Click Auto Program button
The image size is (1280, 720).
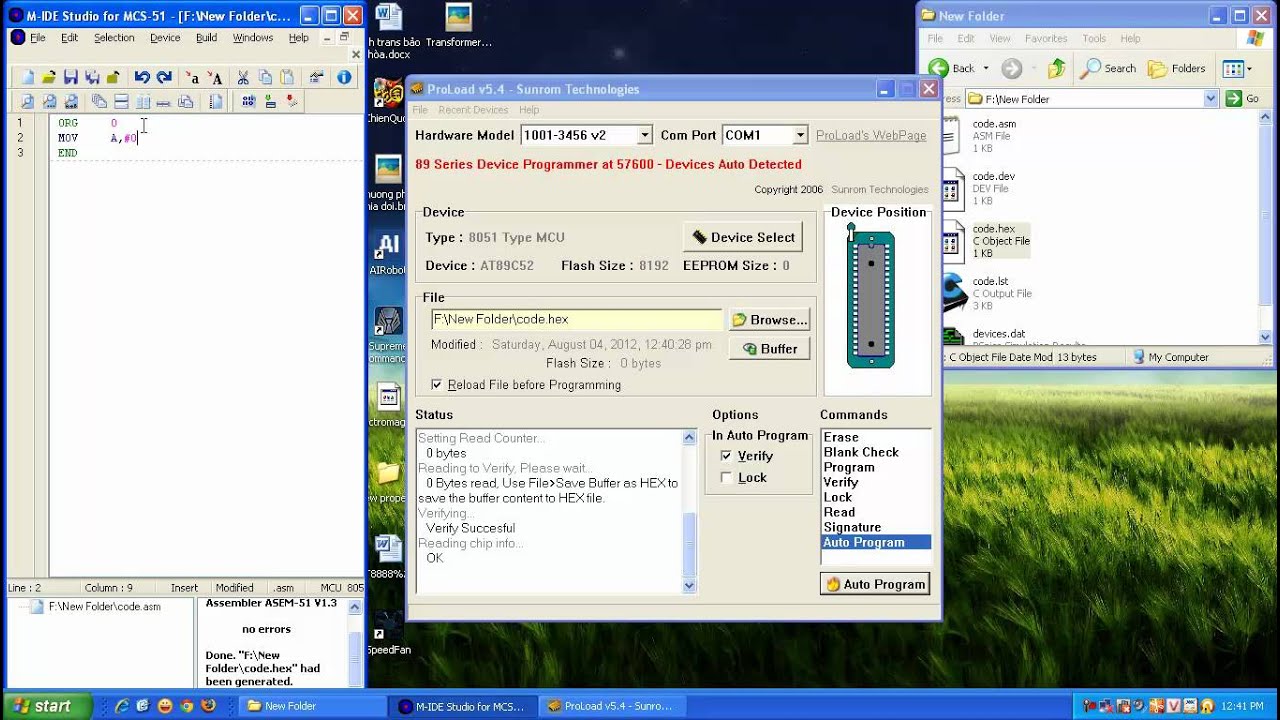pos(875,584)
